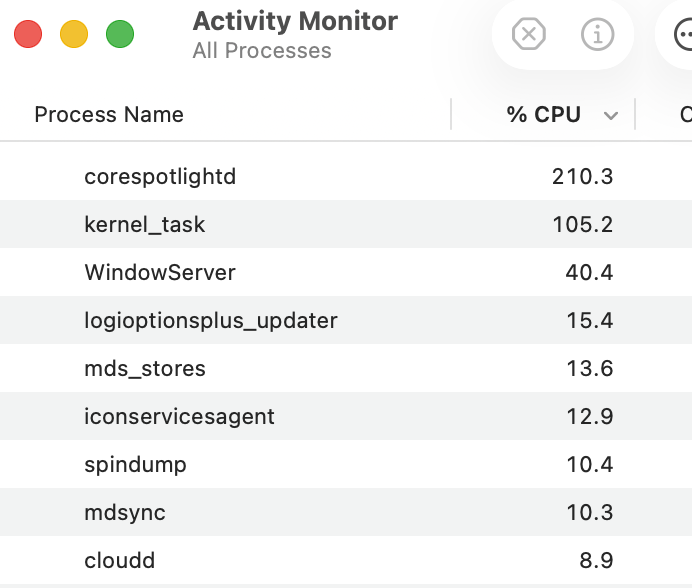Select the corespotlightd process row
Image resolution: width=692 pixels, height=588 pixels.
click(160, 177)
